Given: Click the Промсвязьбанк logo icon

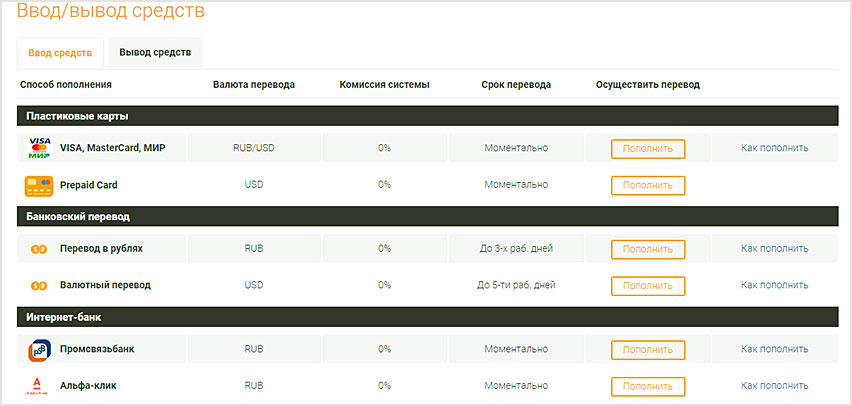Looking at the screenshot, I should 39,350.
